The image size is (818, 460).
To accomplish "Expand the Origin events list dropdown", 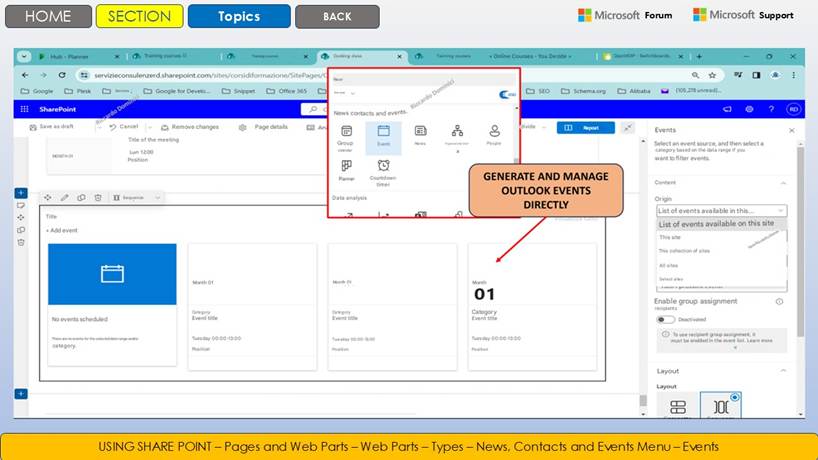I will (x=720, y=211).
